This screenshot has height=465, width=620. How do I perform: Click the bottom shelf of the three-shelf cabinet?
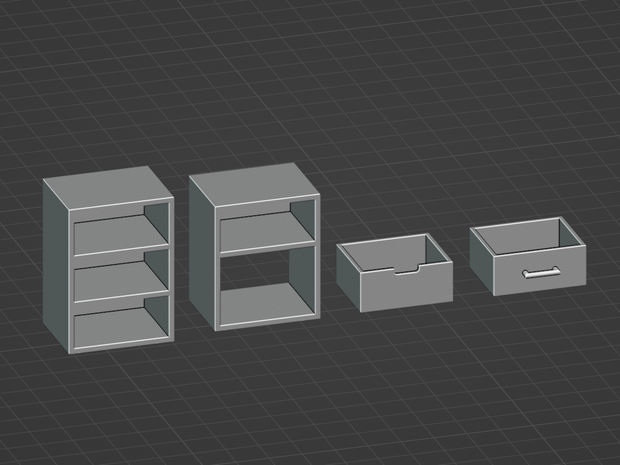point(119,327)
